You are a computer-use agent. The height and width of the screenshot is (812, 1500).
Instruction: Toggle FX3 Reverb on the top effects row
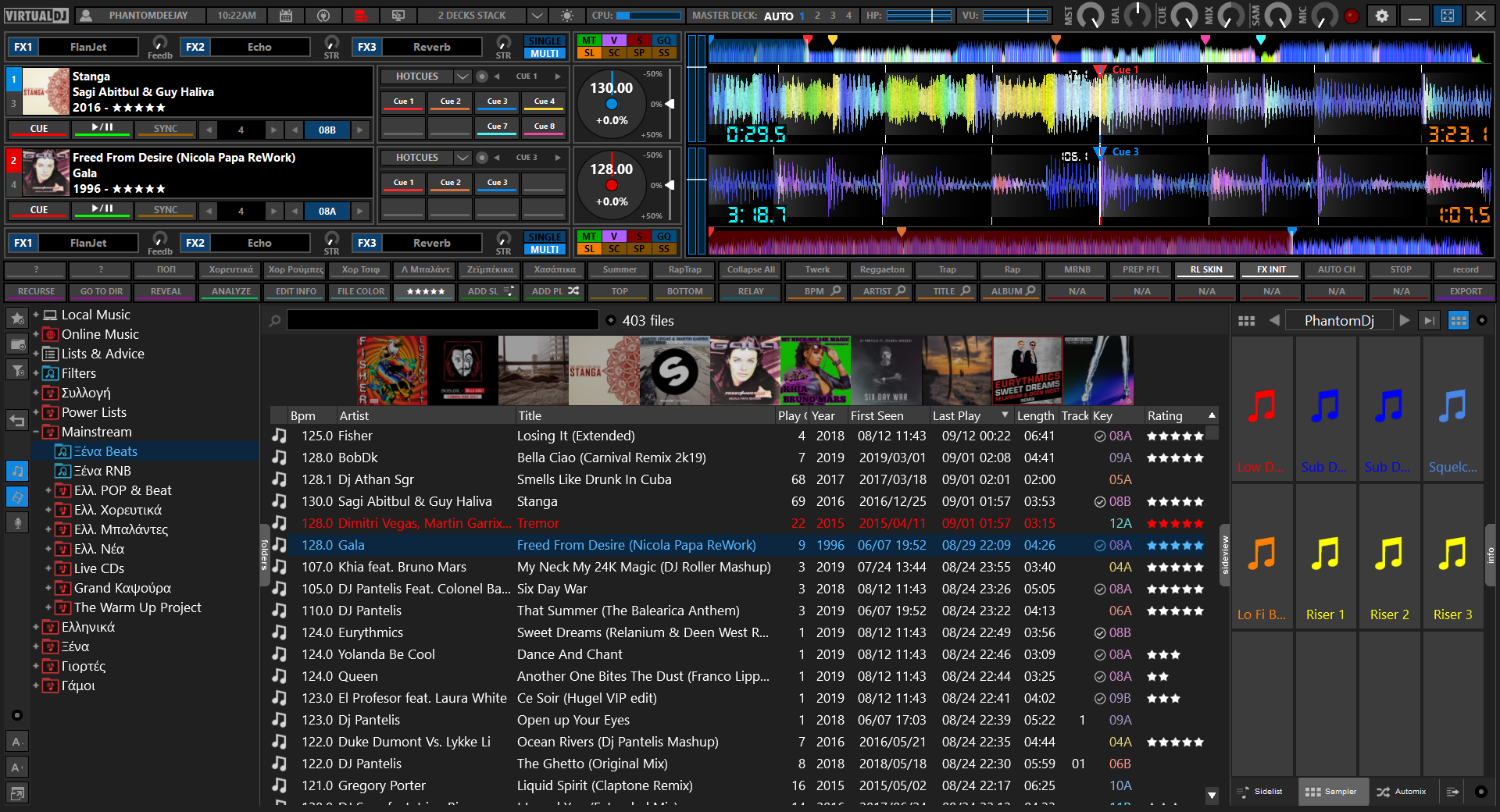tap(366, 47)
